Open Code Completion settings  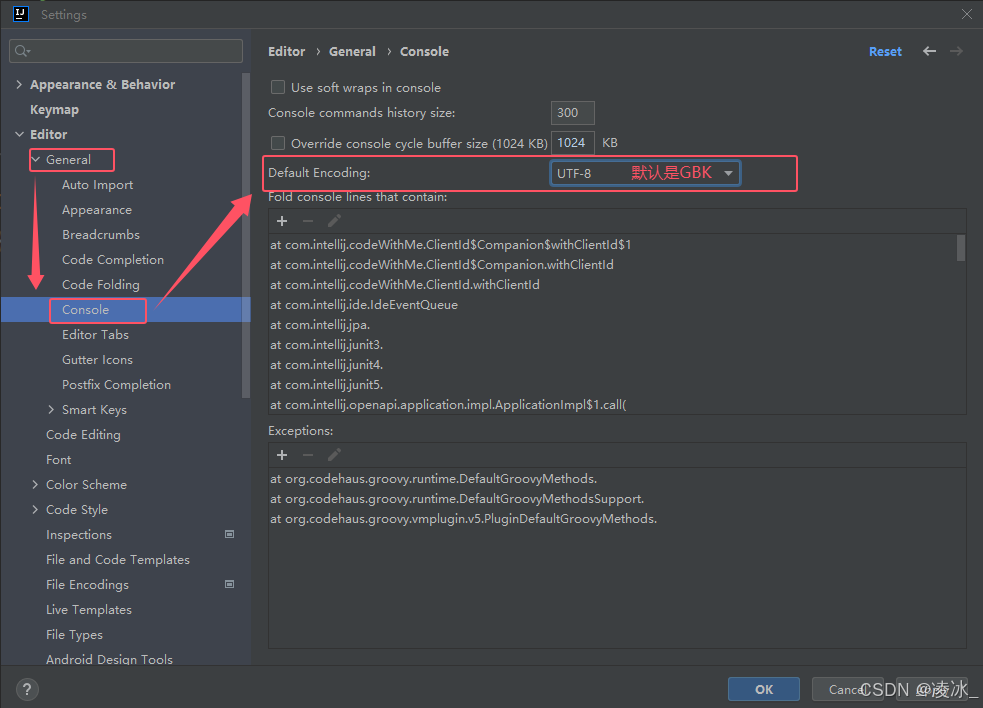tap(113, 260)
